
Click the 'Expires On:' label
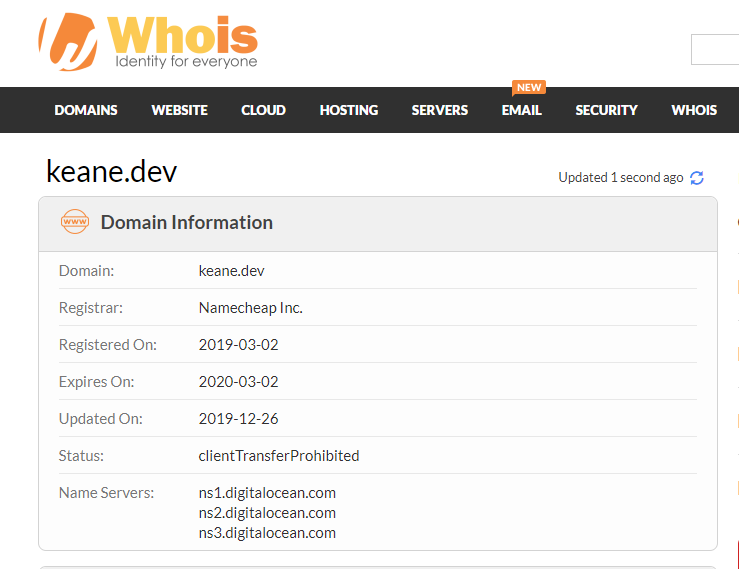point(96,381)
